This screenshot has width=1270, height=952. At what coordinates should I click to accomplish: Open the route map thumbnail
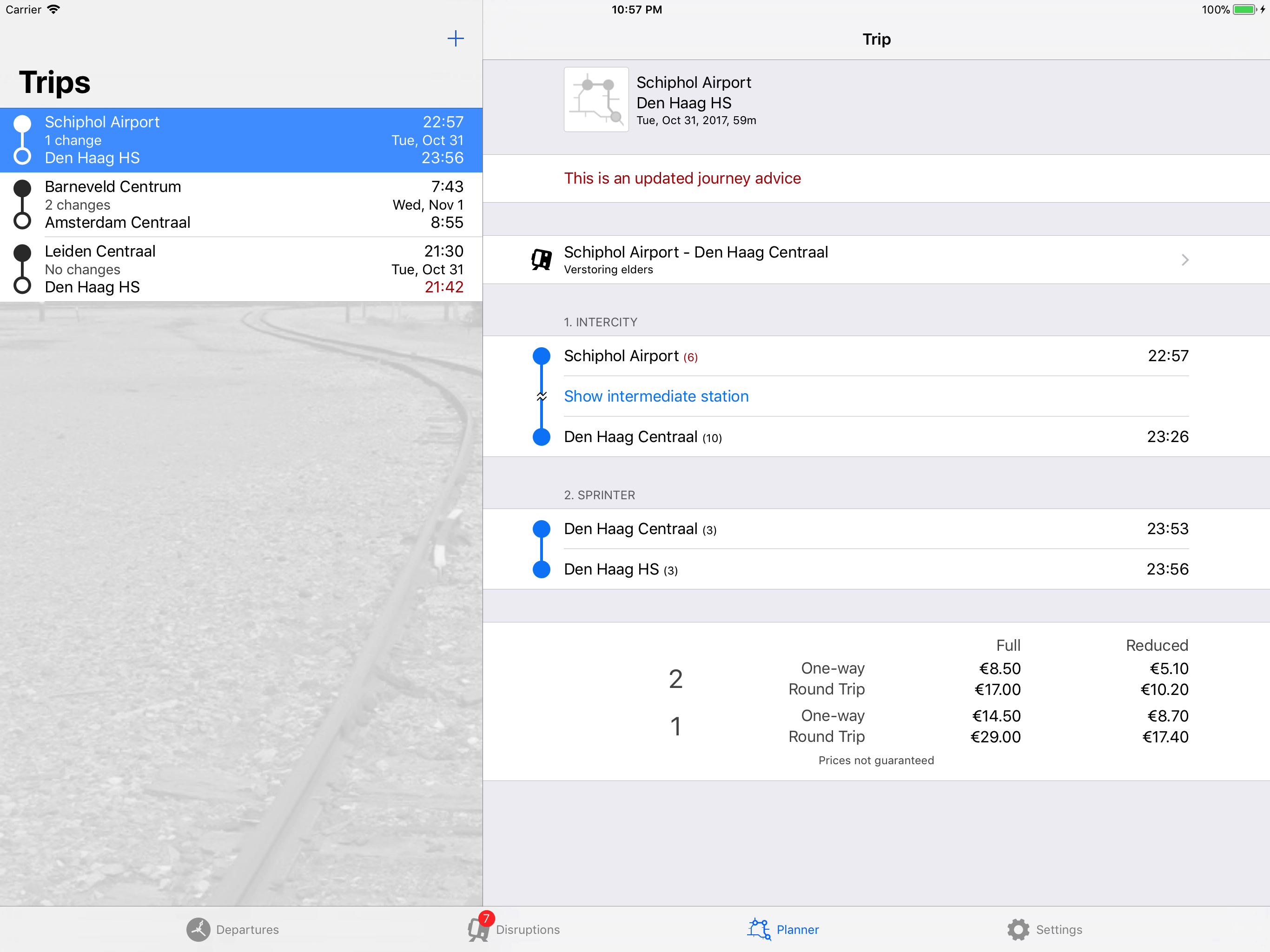click(596, 100)
